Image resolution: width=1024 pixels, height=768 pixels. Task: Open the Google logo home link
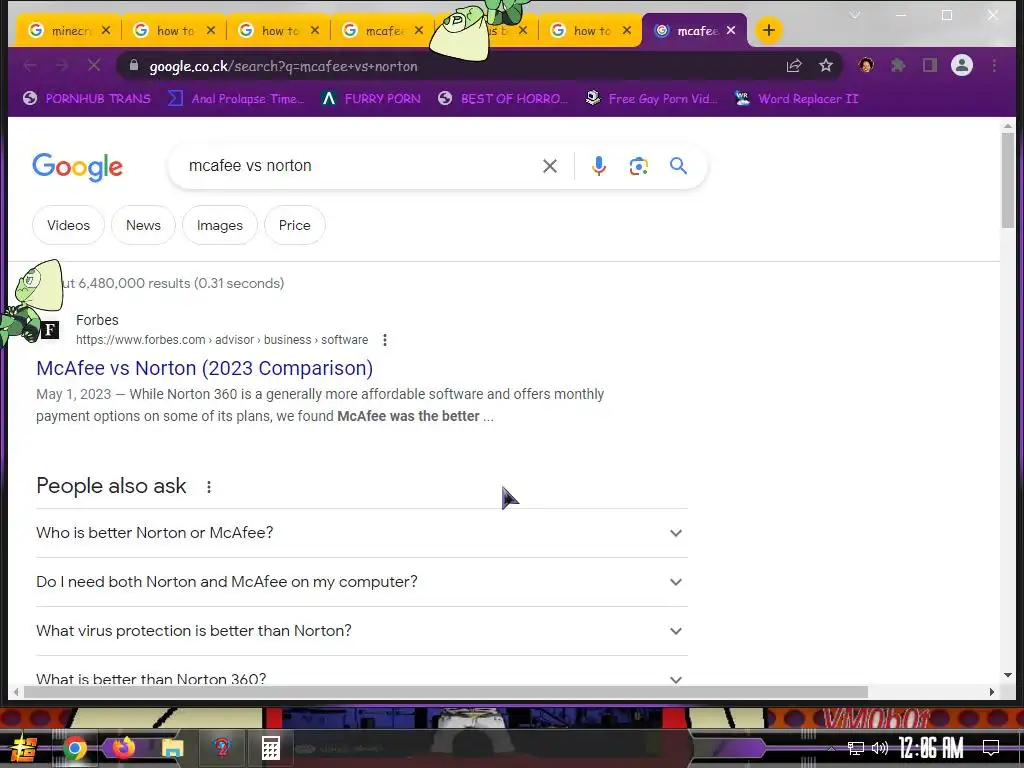[x=77, y=167]
